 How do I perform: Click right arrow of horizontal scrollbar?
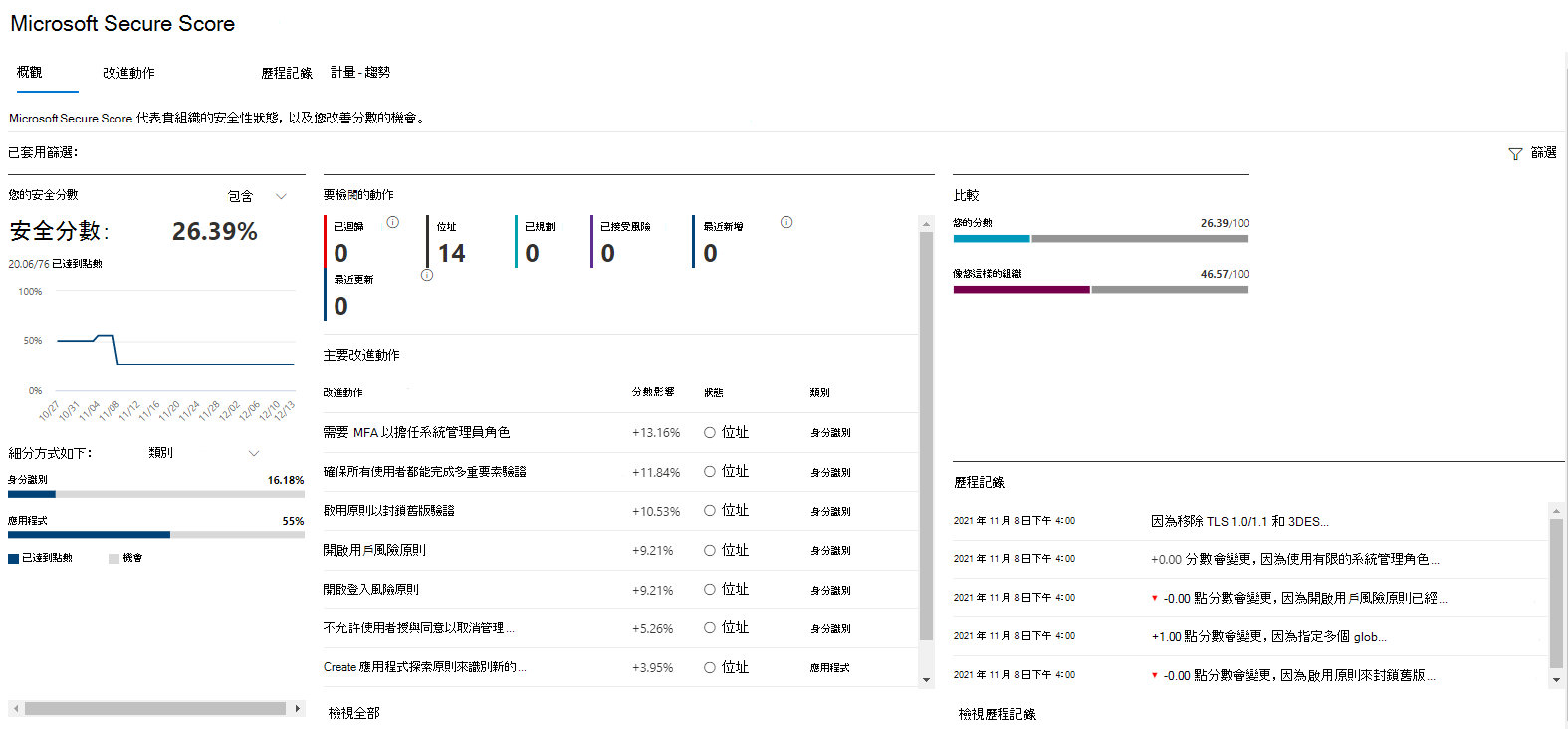[x=297, y=709]
